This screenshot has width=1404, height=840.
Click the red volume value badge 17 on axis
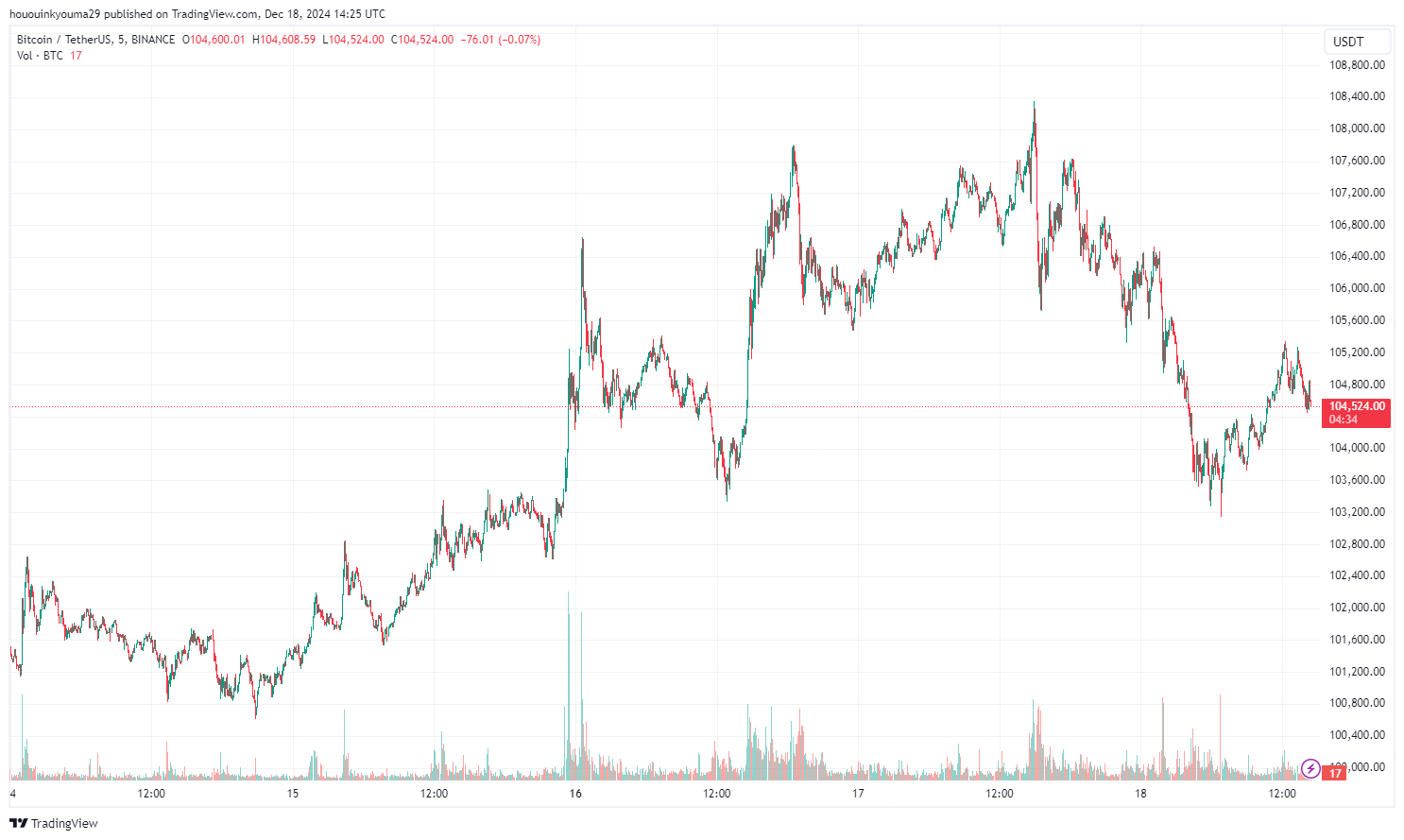tap(1335, 773)
